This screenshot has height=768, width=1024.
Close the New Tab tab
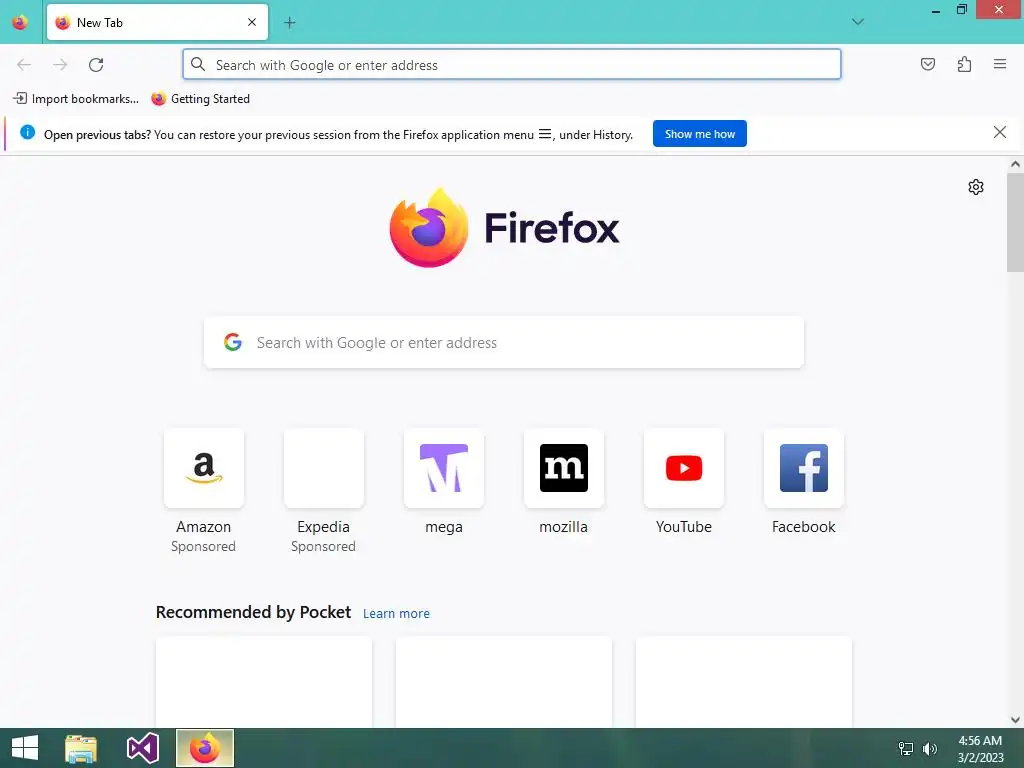(x=252, y=22)
